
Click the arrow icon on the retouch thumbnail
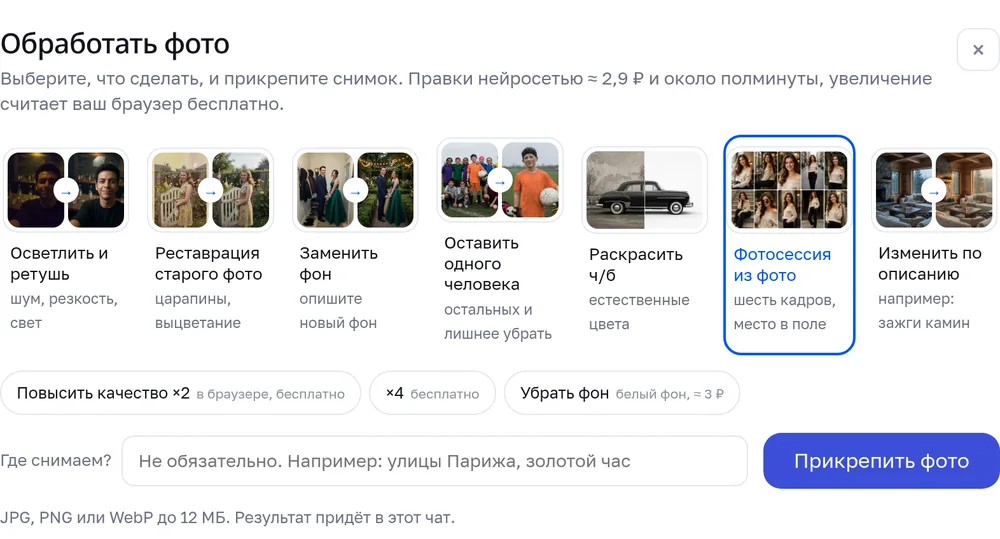pyautogui.click(x=66, y=190)
